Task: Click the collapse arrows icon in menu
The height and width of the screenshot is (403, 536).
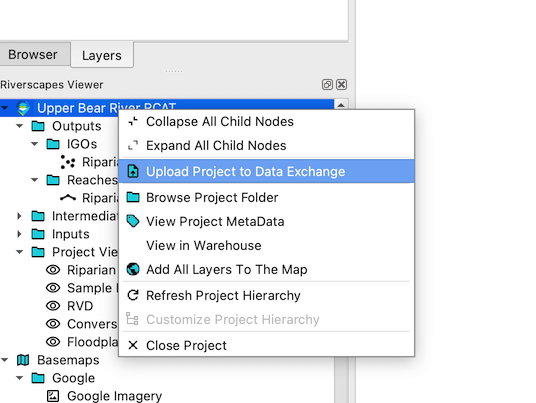Action: click(133, 121)
